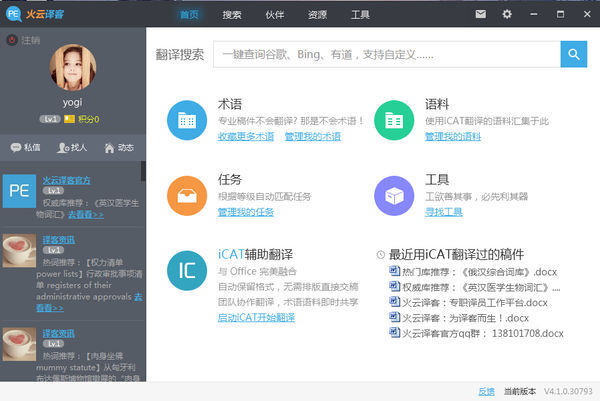Click the username yogi
Viewport: 600px width, 401px height.
(73, 103)
